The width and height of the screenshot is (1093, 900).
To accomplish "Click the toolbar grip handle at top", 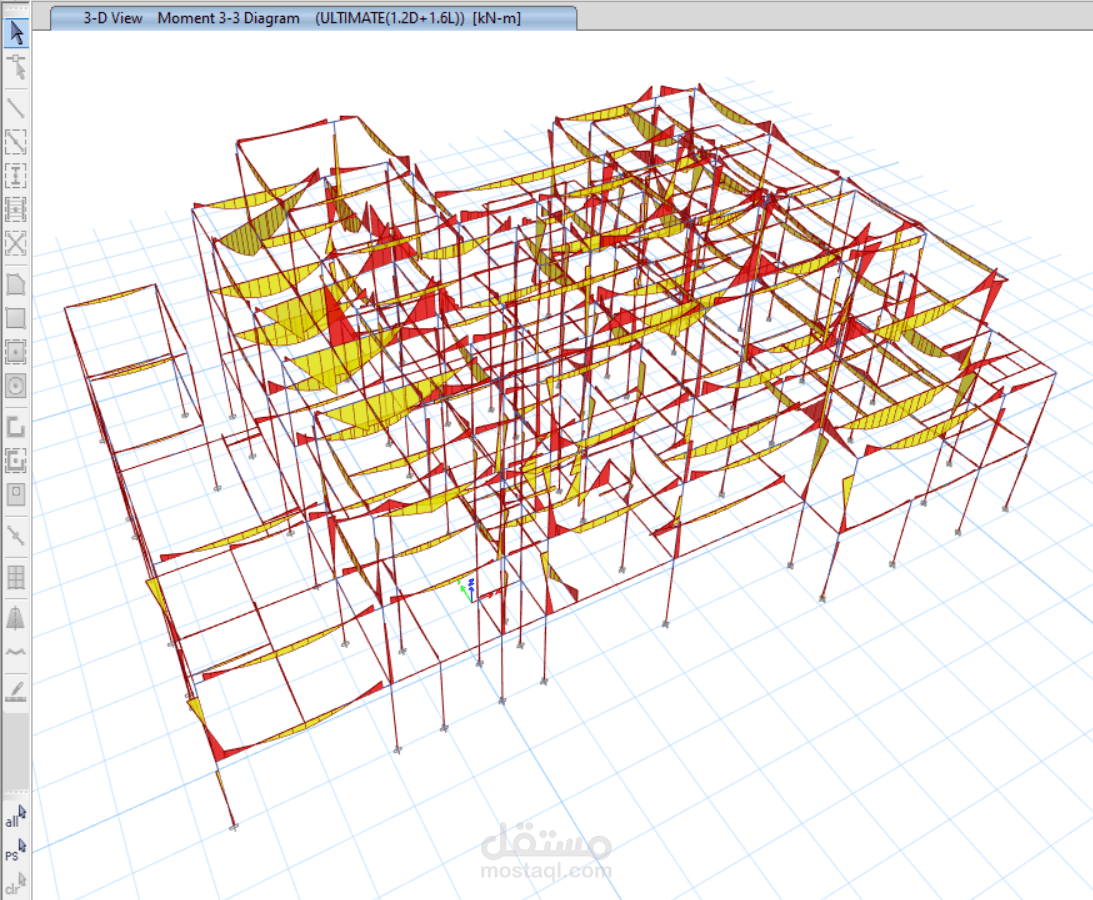I will click(16, 8).
